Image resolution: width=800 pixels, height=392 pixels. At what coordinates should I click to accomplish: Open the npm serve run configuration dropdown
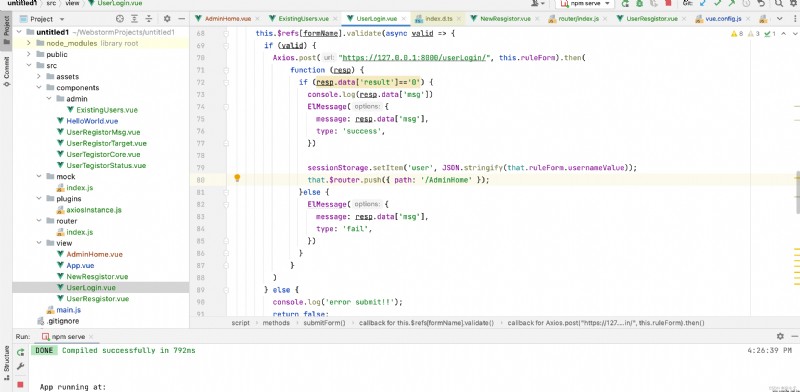tap(585, 3)
